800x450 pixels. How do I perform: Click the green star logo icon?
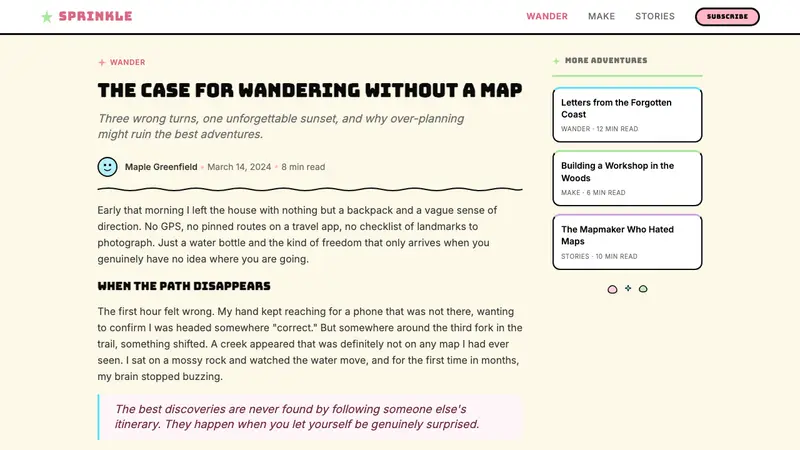(x=46, y=17)
